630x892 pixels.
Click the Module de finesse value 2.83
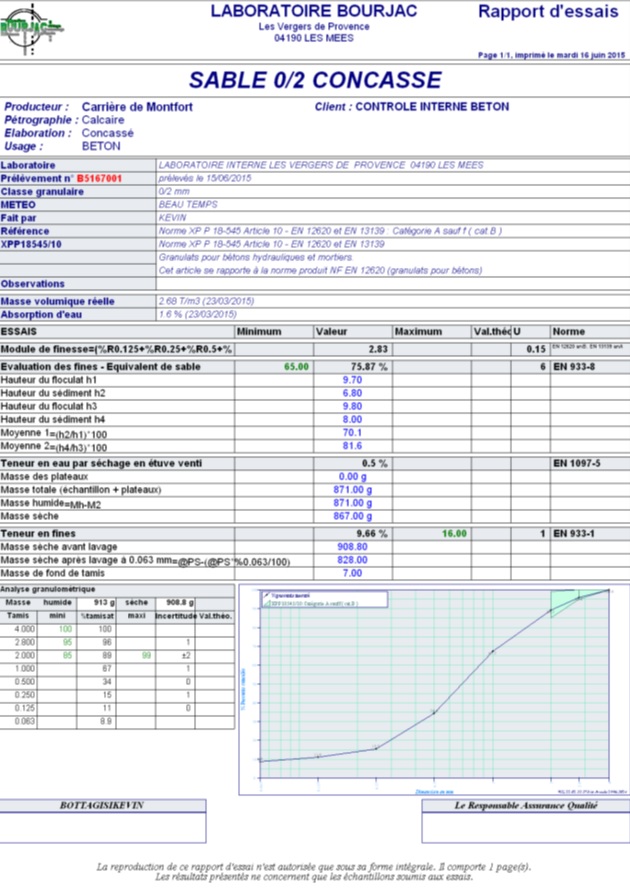click(377, 348)
